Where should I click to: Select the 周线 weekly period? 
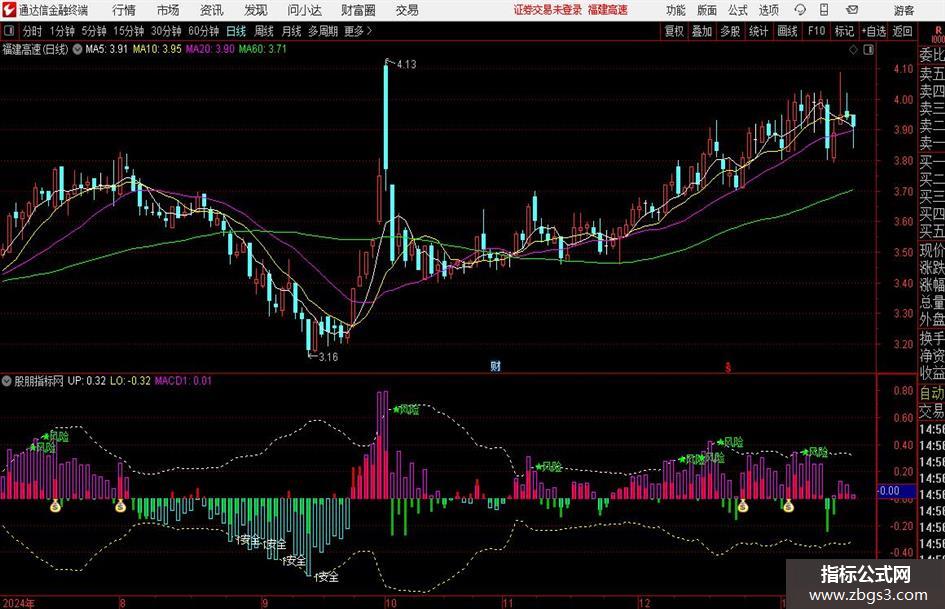pos(263,31)
